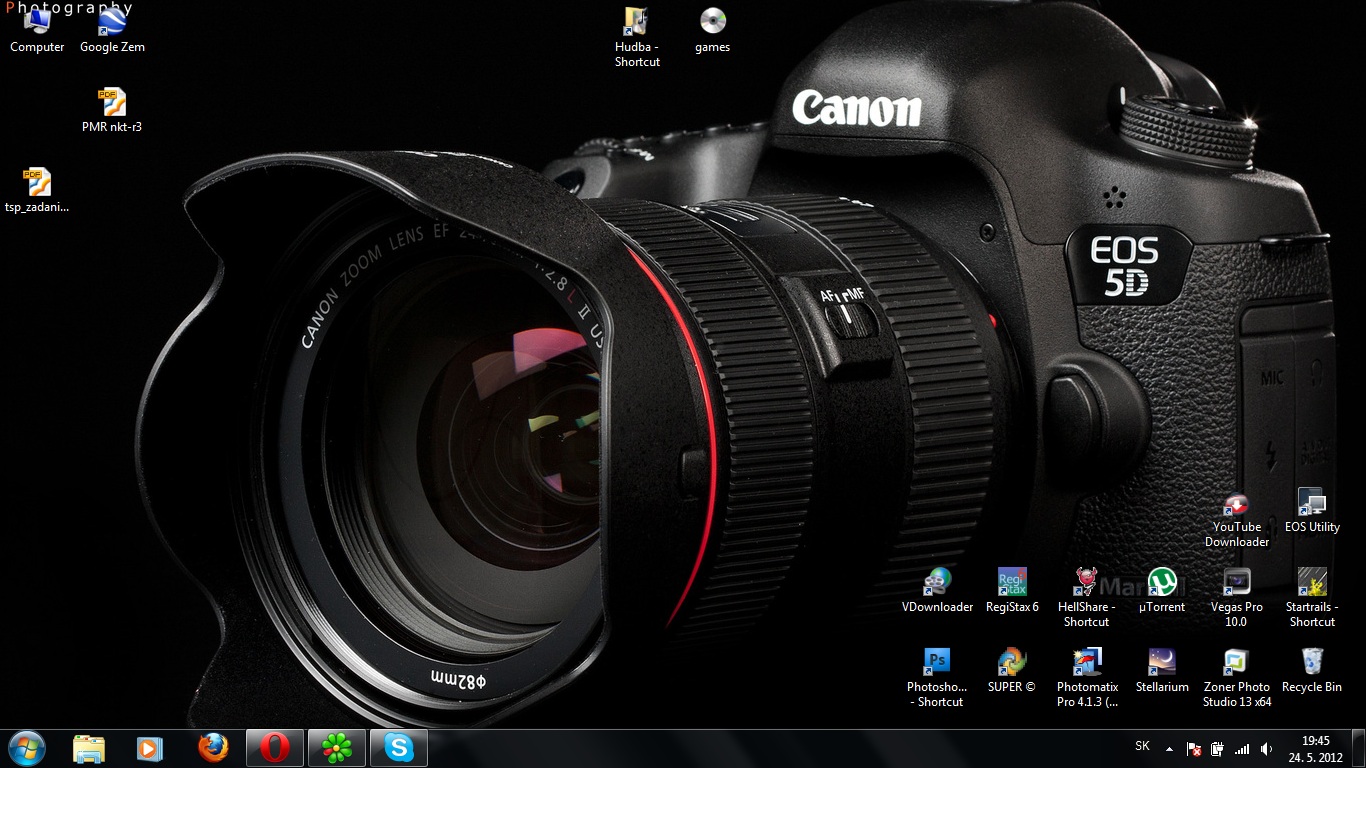Open the SK keyboard language selector
Viewport: 1366px width, 820px height.
click(1142, 746)
